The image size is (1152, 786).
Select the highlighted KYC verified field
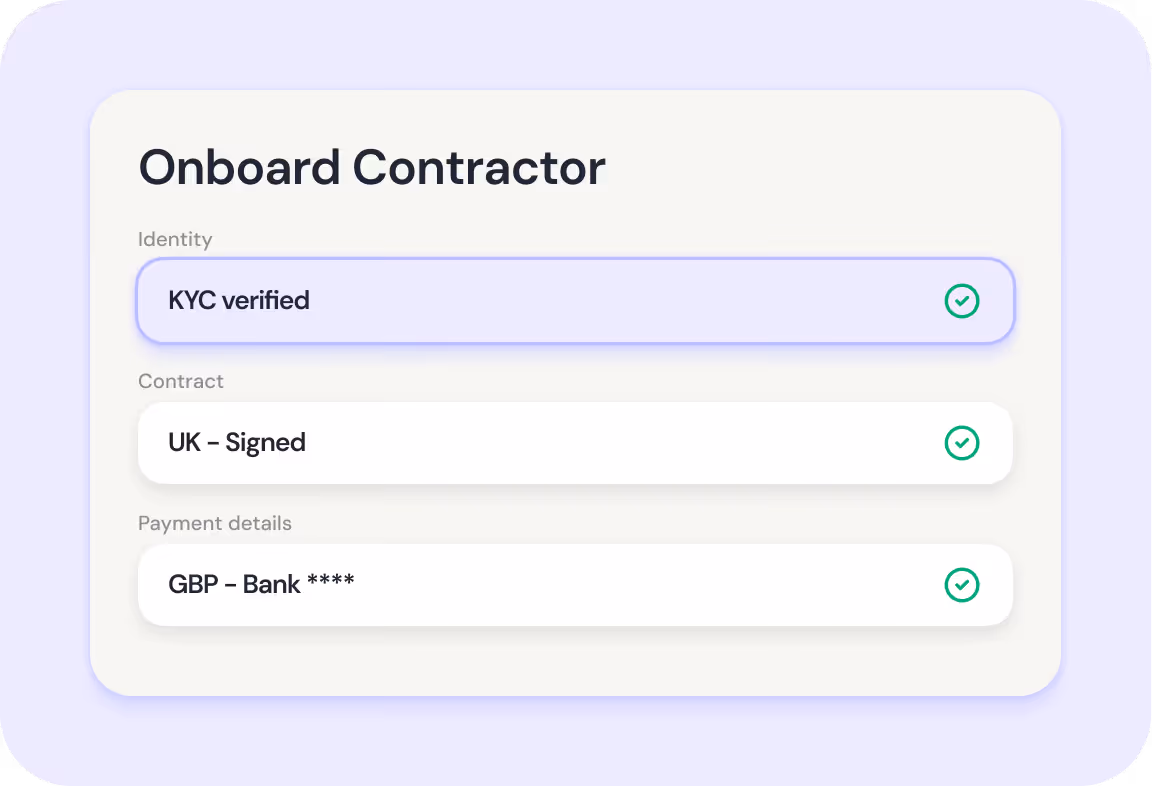[x=575, y=301]
